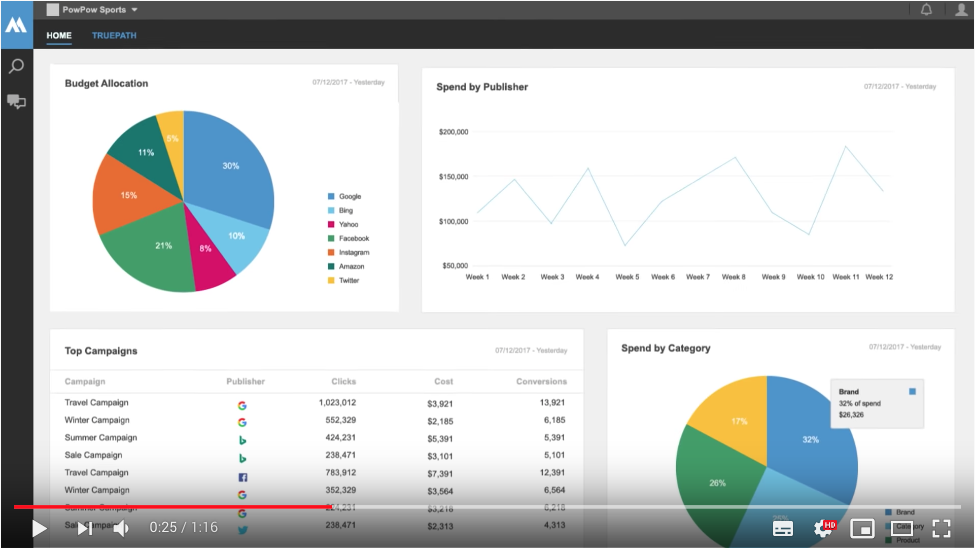The height and width of the screenshot is (548, 975).
Task: Select the 15% orange pie slice
Action: [x=129, y=195]
